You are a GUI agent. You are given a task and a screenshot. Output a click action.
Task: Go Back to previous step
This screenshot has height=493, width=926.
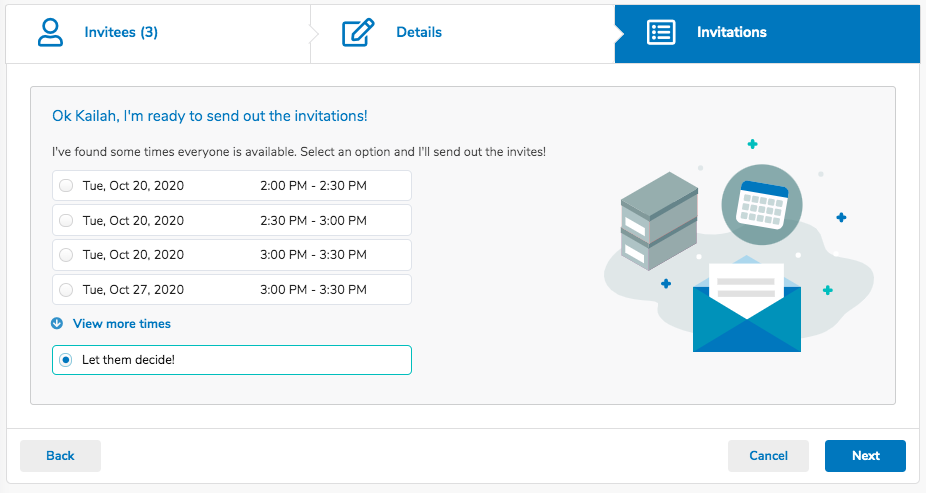(60, 456)
